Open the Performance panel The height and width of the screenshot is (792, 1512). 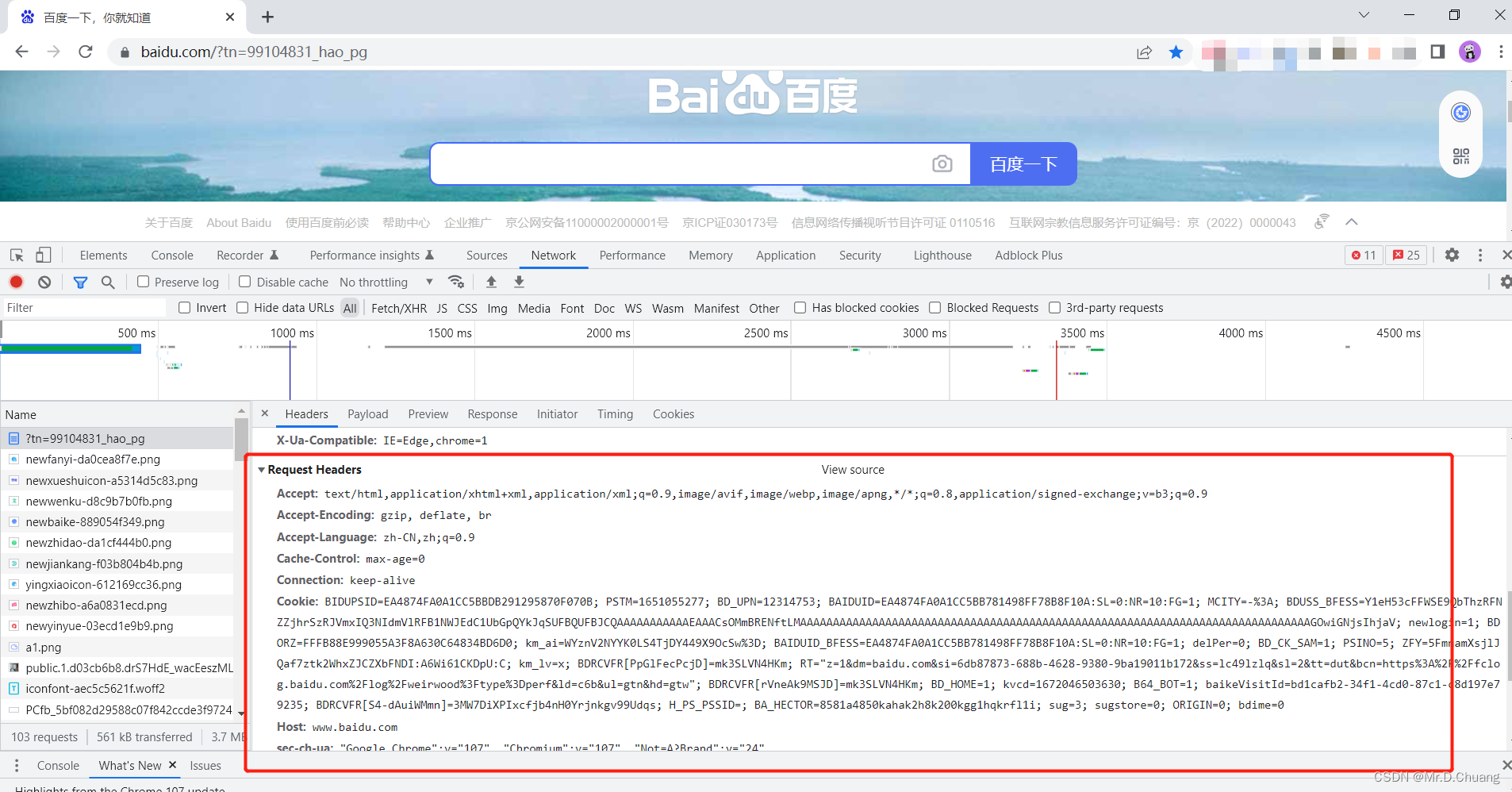click(632, 255)
